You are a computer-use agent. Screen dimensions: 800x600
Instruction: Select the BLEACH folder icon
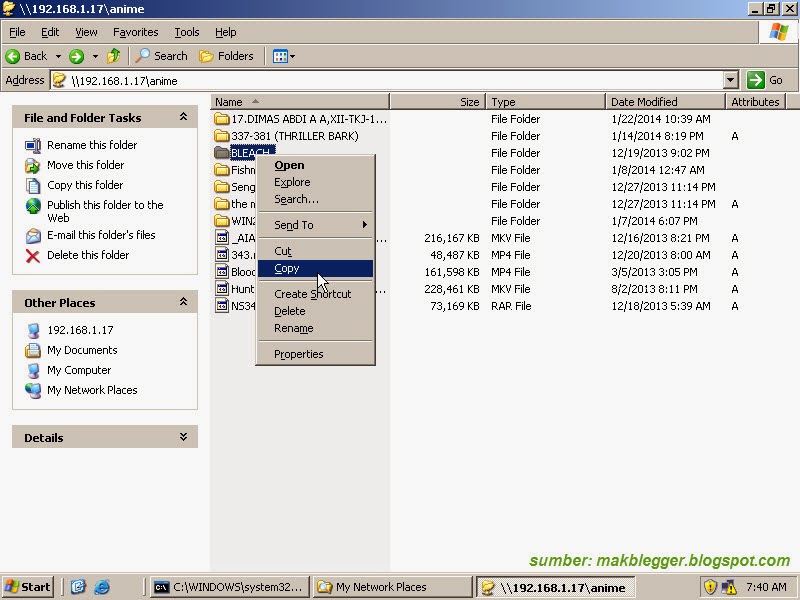(x=221, y=153)
